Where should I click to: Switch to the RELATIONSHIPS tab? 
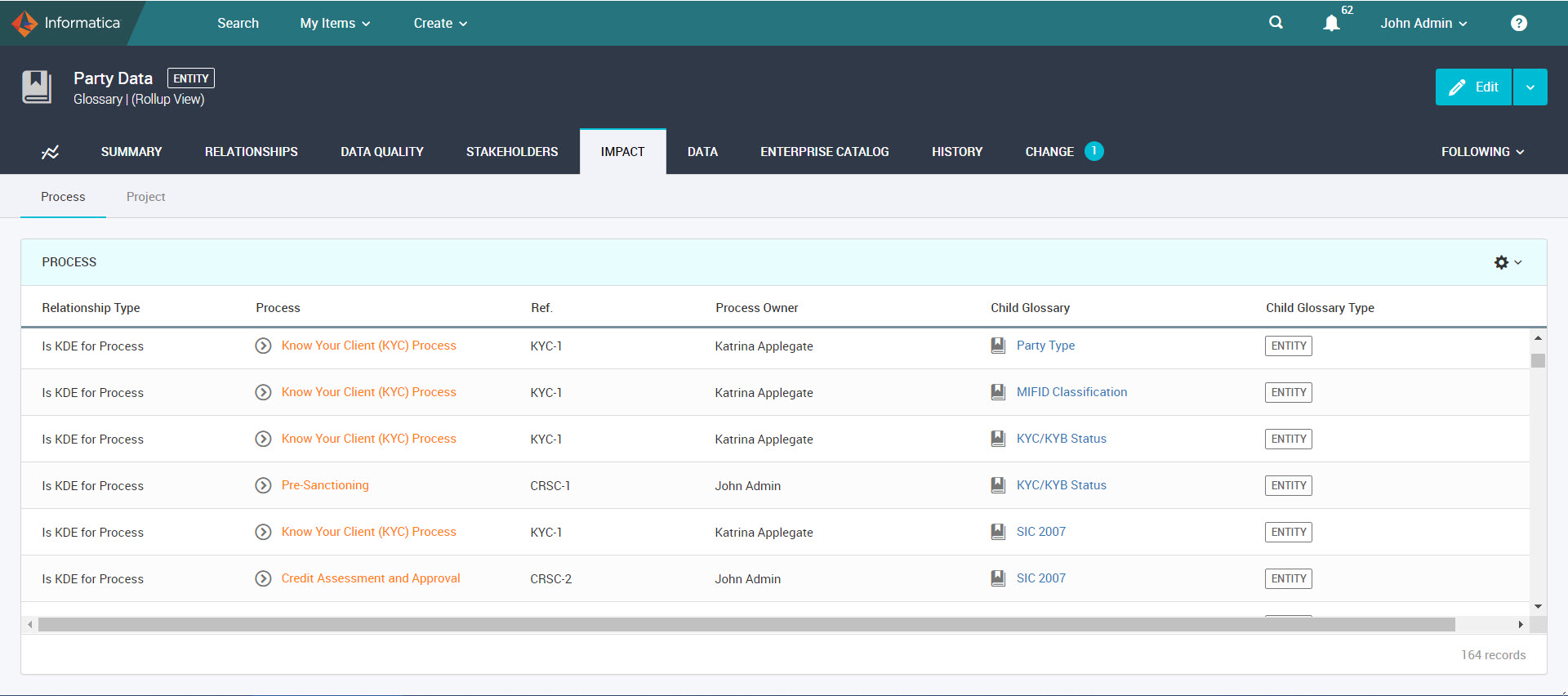pyautogui.click(x=252, y=152)
